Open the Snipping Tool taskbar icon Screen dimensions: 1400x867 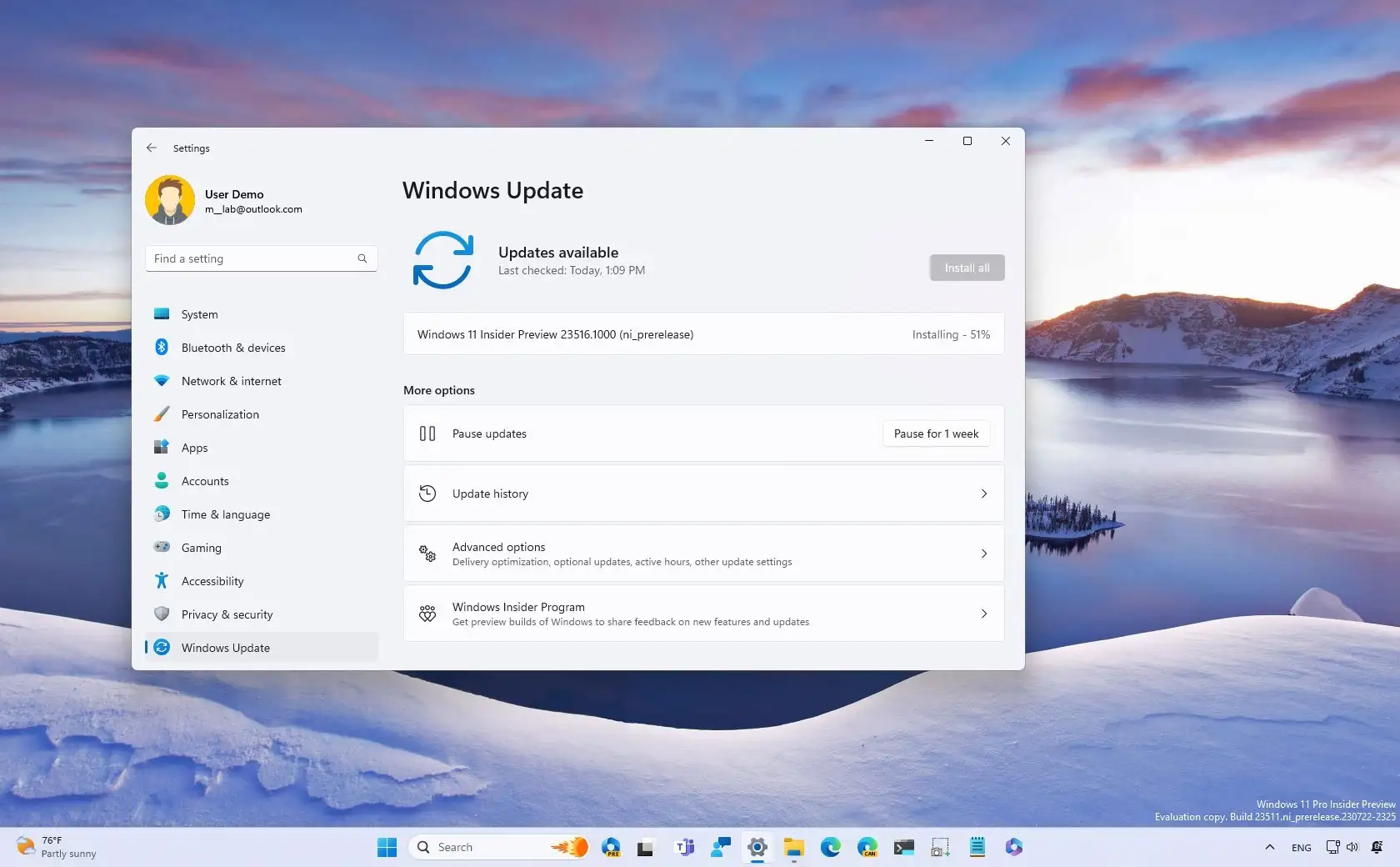point(939,847)
